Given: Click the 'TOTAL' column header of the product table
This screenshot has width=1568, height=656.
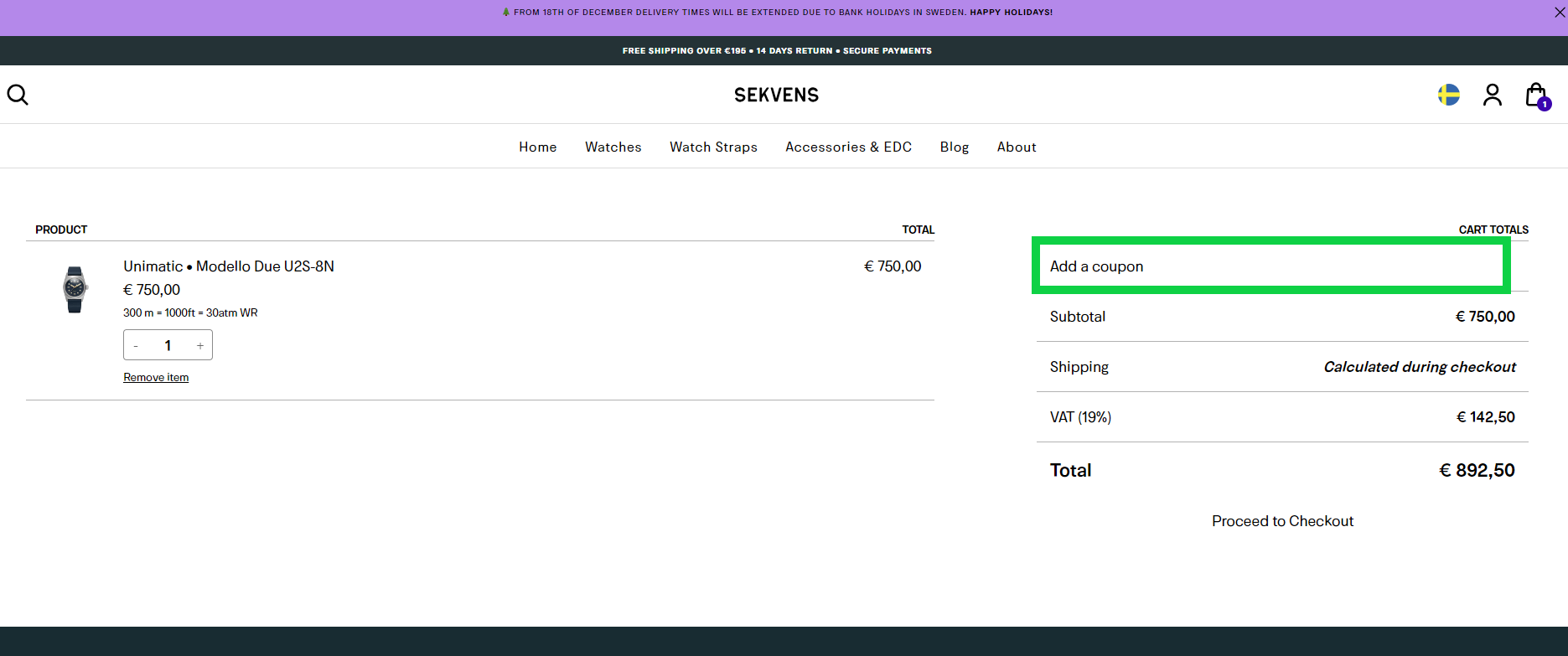Looking at the screenshot, I should [918, 230].
